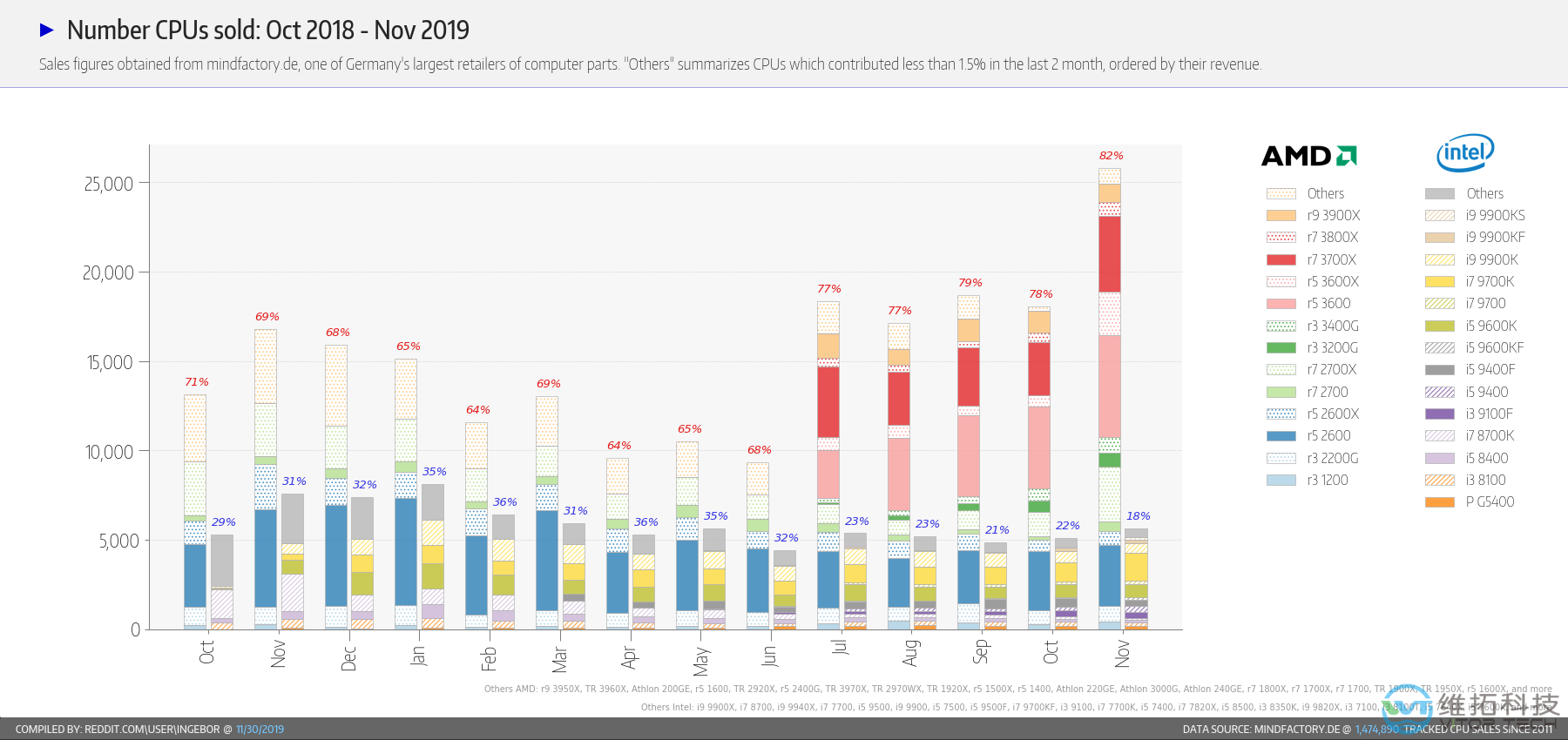Click the 25,000 y-axis label
The image size is (1568, 740).
pos(109,184)
